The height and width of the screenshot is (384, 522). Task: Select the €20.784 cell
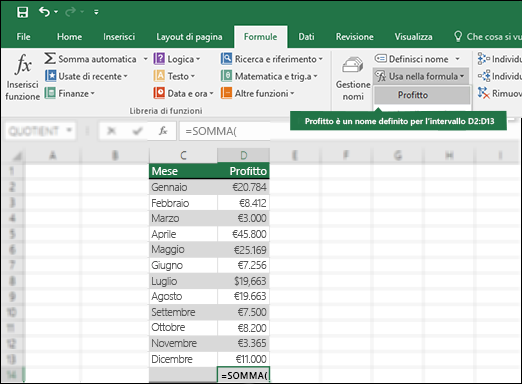pos(243,187)
